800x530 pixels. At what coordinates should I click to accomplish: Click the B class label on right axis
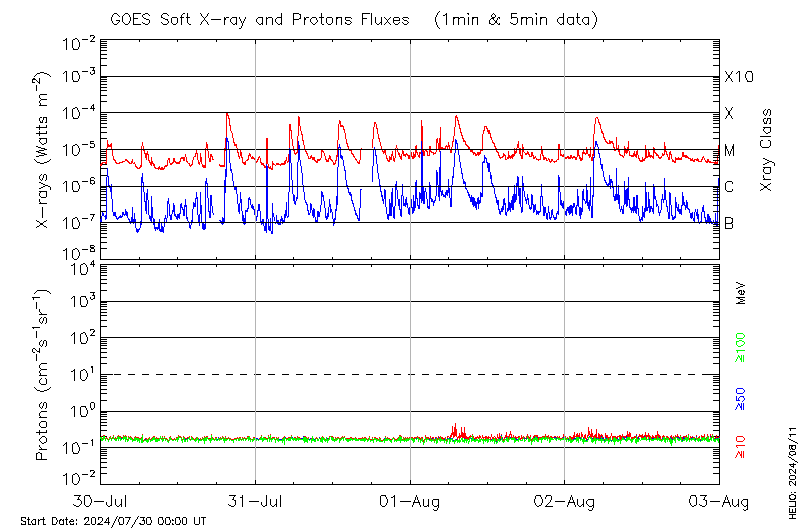[x=729, y=223]
